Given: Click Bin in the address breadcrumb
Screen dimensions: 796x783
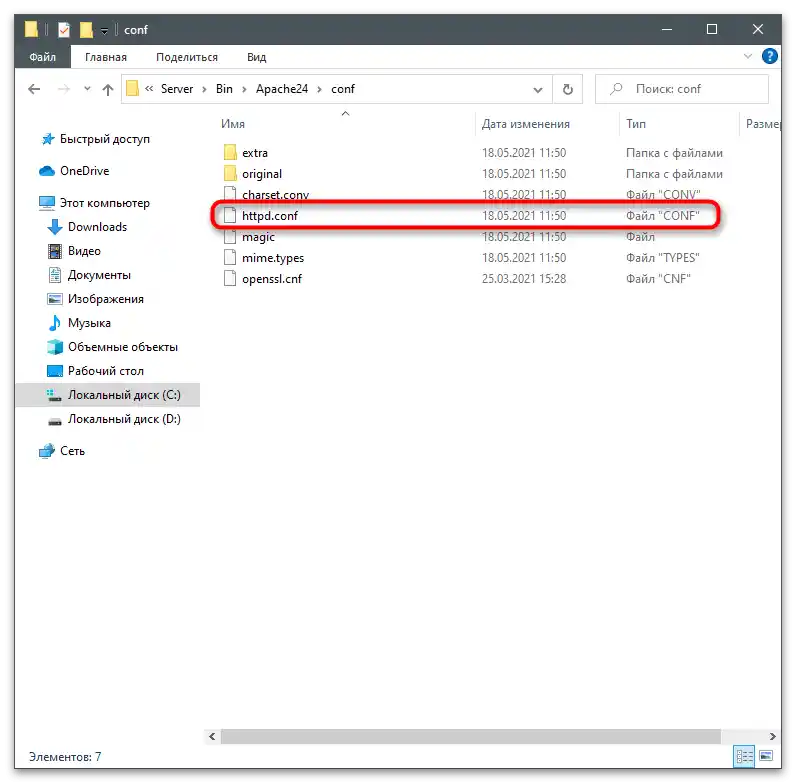Looking at the screenshot, I should (x=224, y=89).
